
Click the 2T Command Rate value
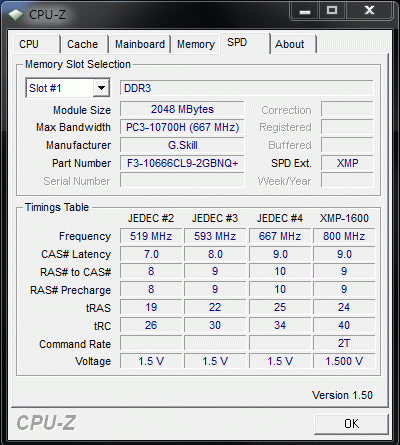(344, 343)
